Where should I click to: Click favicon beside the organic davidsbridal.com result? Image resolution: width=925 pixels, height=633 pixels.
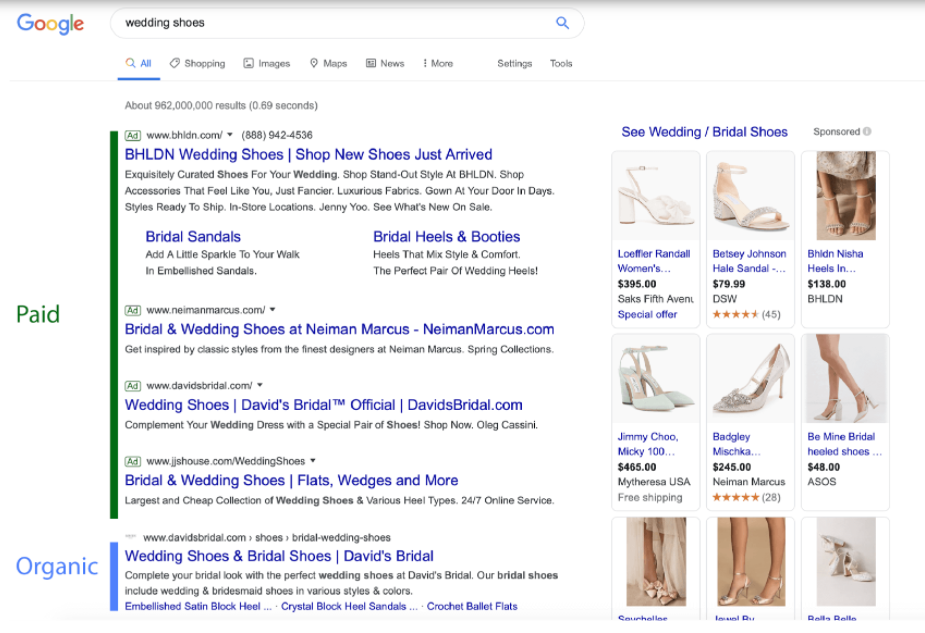point(130,537)
